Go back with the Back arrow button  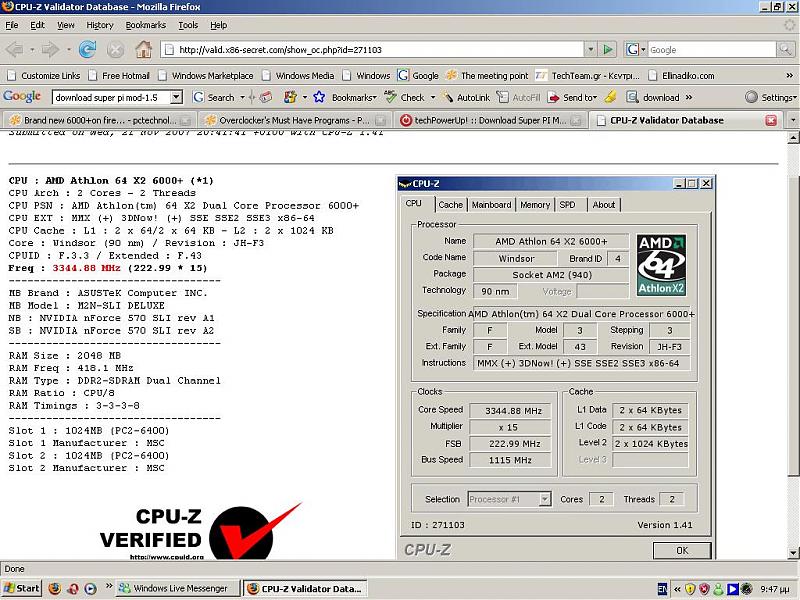pos(14,49)
